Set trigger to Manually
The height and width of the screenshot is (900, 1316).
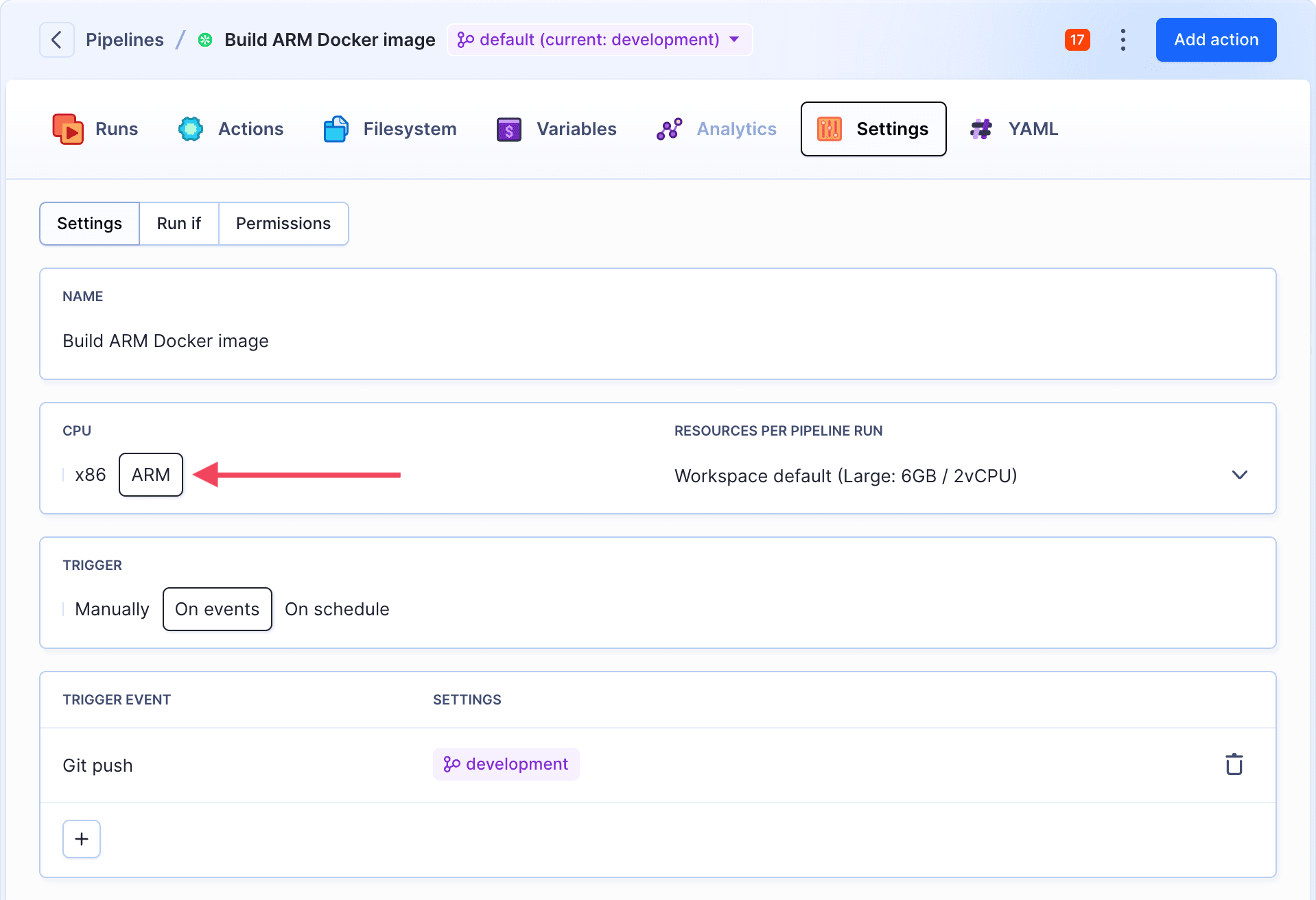112,609
